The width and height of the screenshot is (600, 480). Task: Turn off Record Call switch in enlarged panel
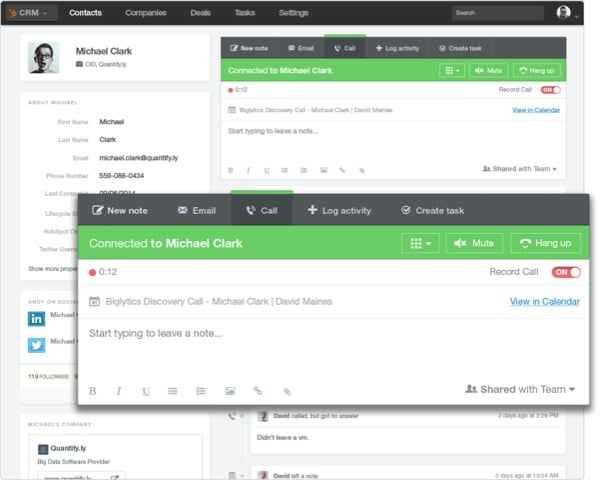pos(566,272)
